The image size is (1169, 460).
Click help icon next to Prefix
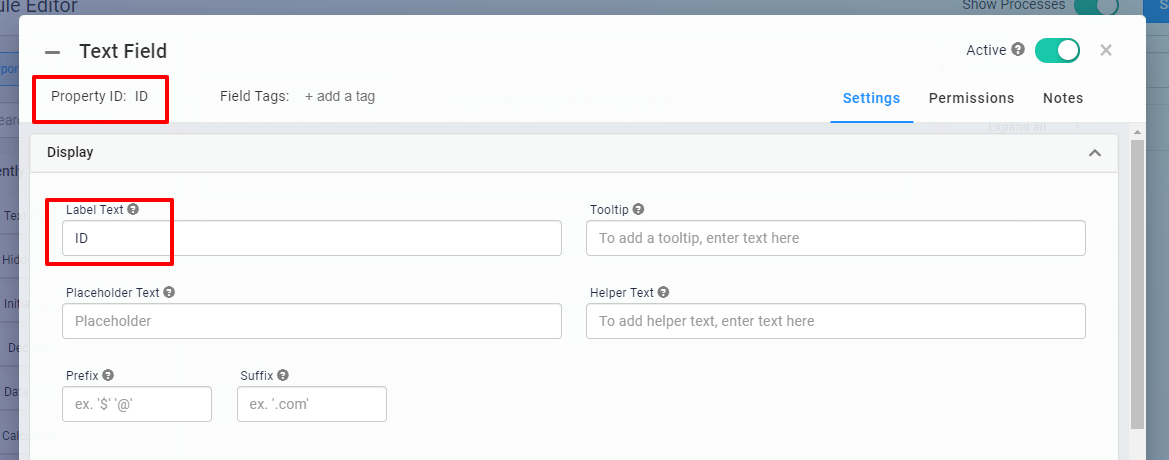pos(108,376)
